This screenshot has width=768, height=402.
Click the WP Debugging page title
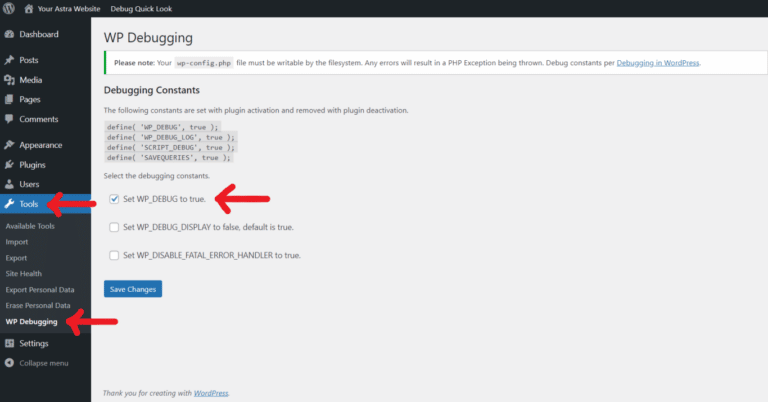click(148, 38)
